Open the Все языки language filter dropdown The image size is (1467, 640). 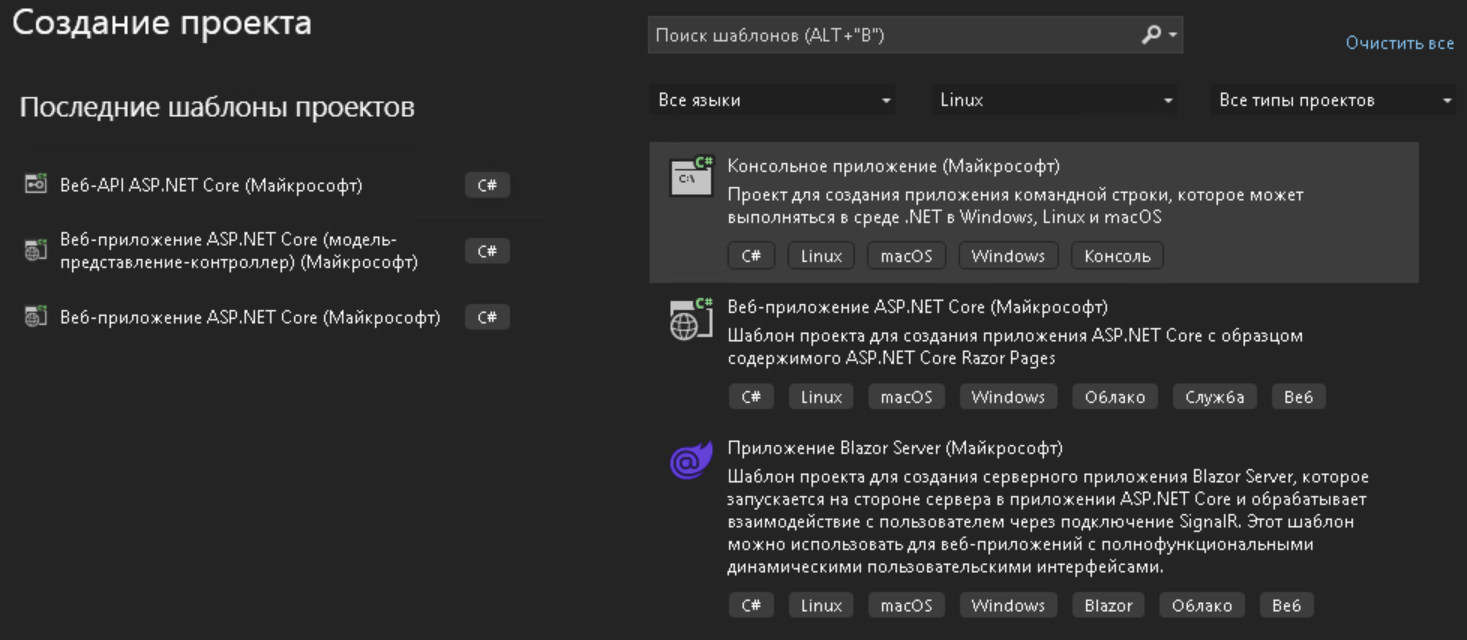click(x=773, y=100)
